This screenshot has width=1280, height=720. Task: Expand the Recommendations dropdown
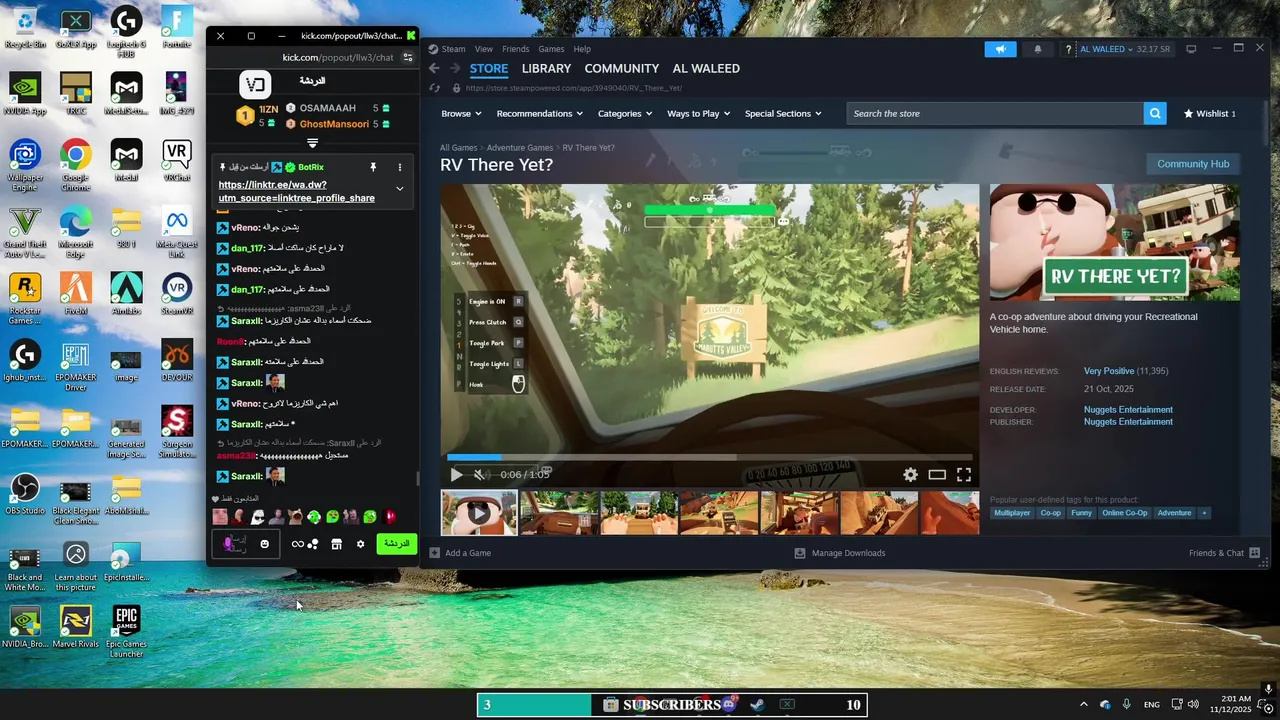coord(540,113)
